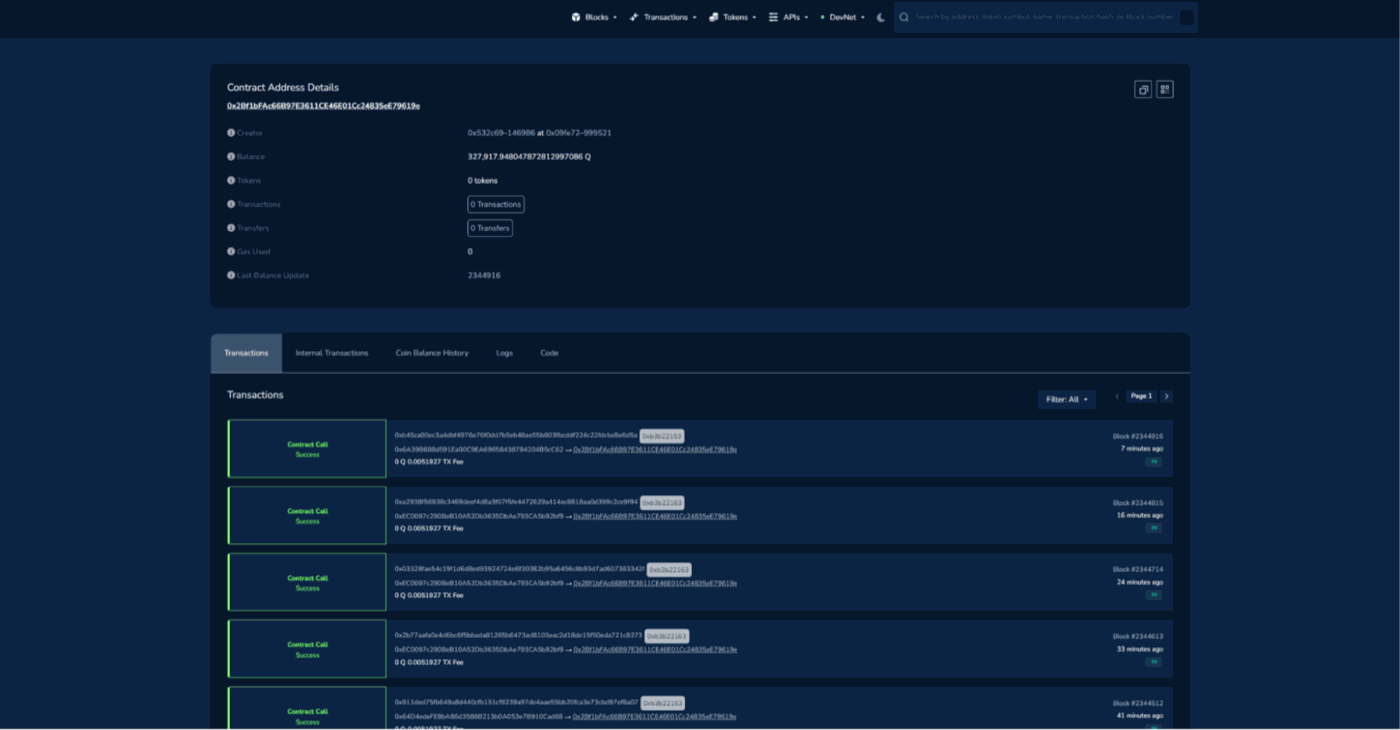Click the IN badge on Block #2344714 row
1400x730 pixels.
click(x=1154, y=595)
